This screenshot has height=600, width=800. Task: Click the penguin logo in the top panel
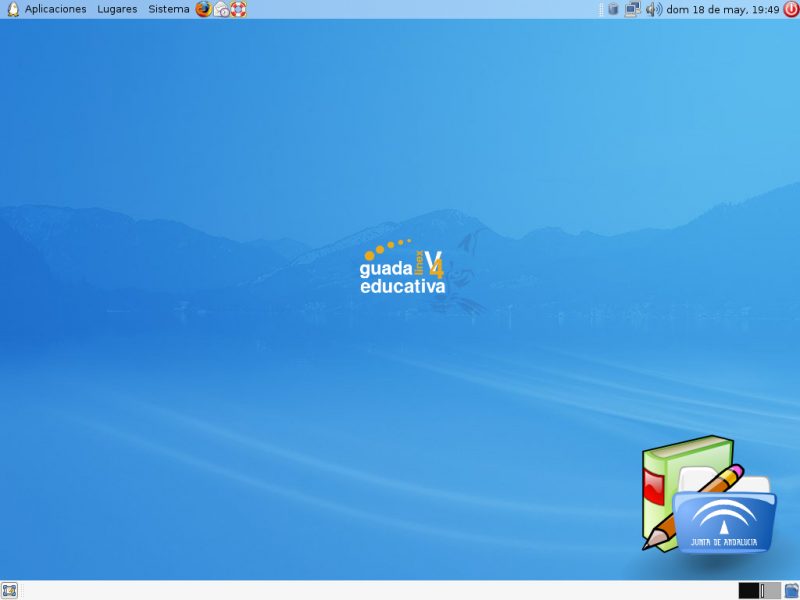(x=12, y=9)
